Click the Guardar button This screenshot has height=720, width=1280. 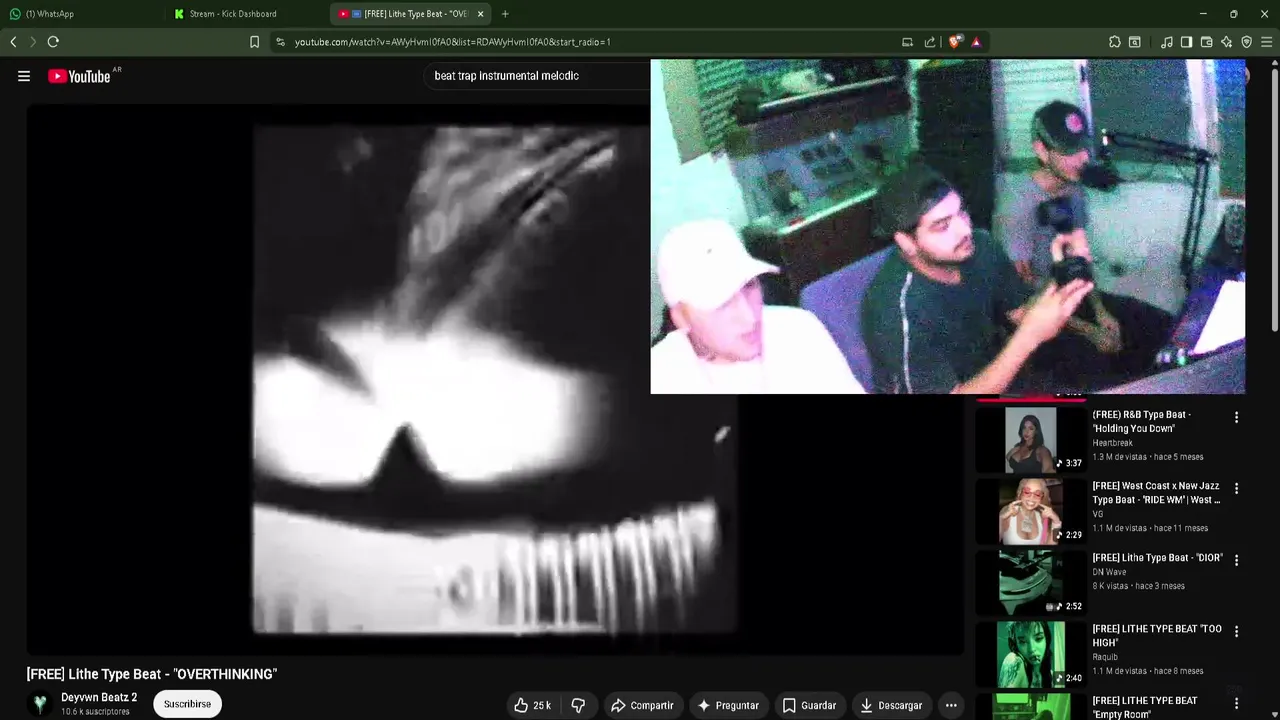click(x=809, y=705)
